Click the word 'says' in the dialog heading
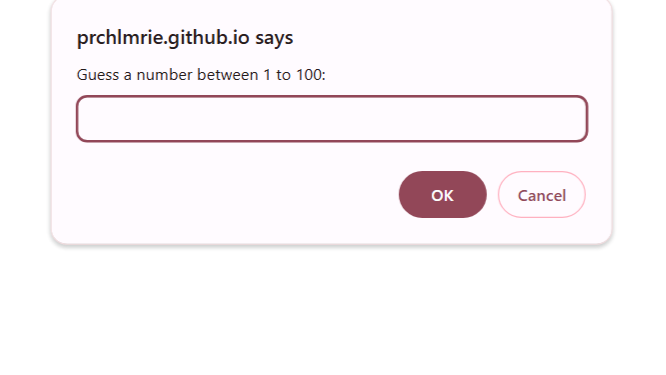 (x=274, y=38)
